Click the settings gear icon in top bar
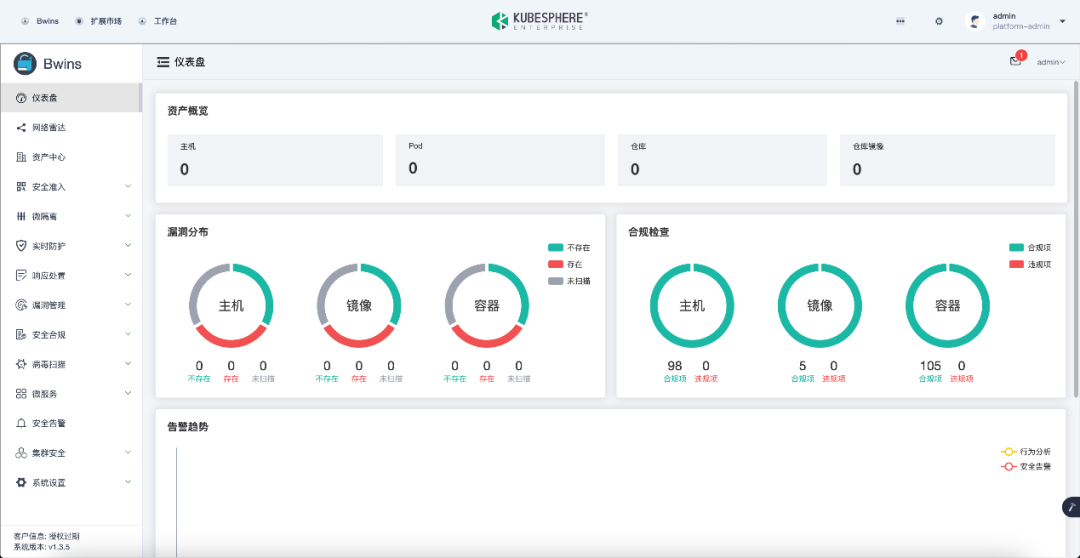 click(938, 21)
